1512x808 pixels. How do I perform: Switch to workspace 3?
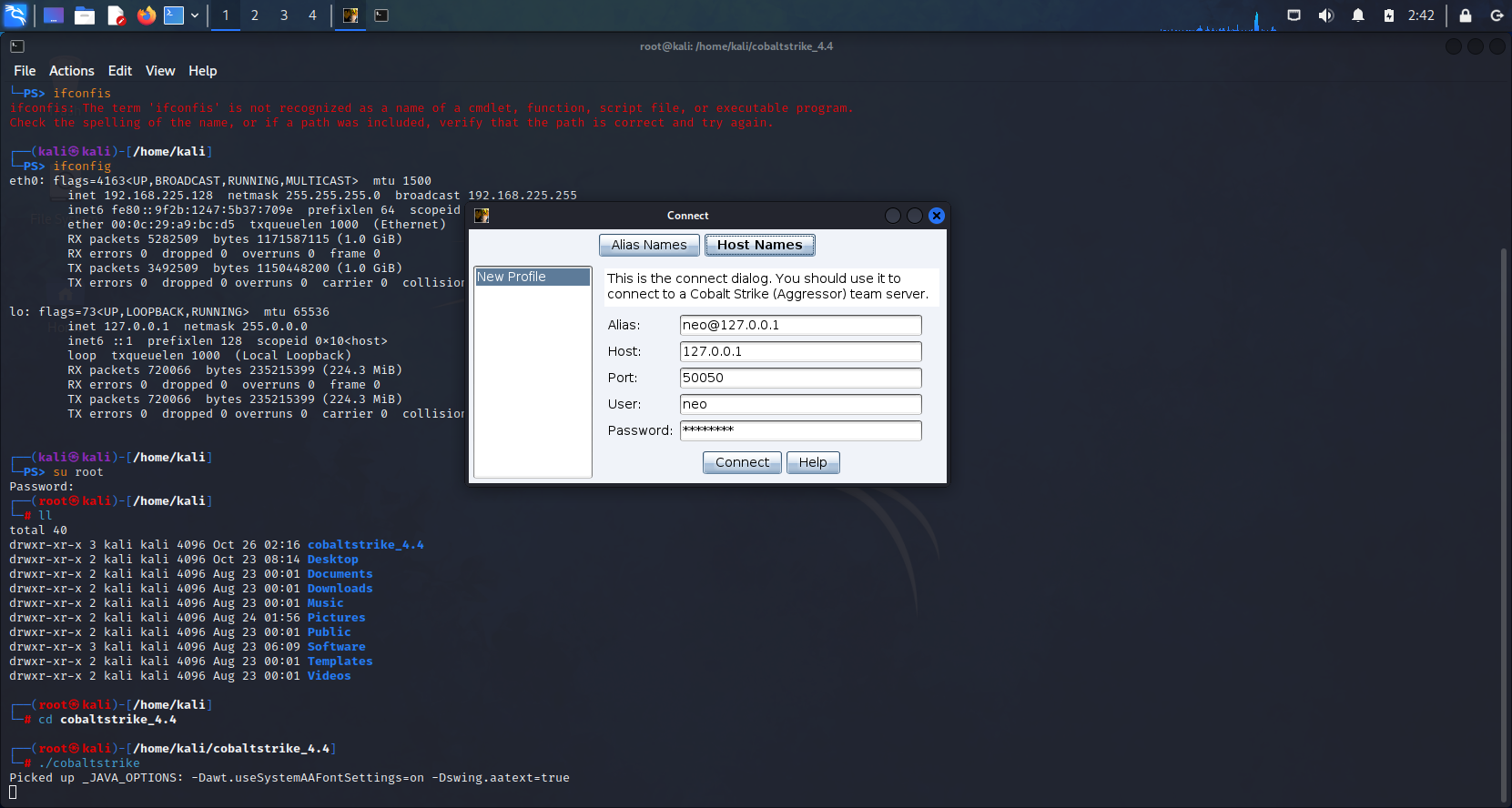[x=284, y=15]
